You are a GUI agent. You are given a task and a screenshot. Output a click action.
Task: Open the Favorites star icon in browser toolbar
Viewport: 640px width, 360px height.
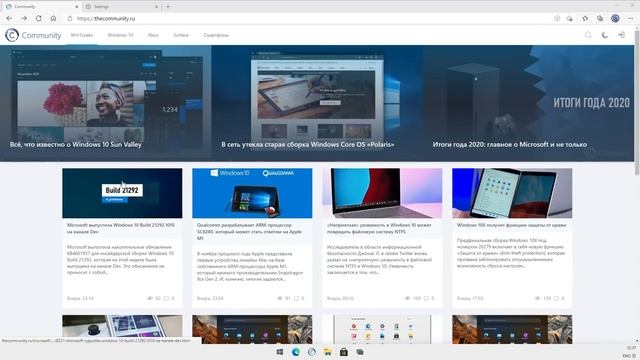[x=585, y=18]
